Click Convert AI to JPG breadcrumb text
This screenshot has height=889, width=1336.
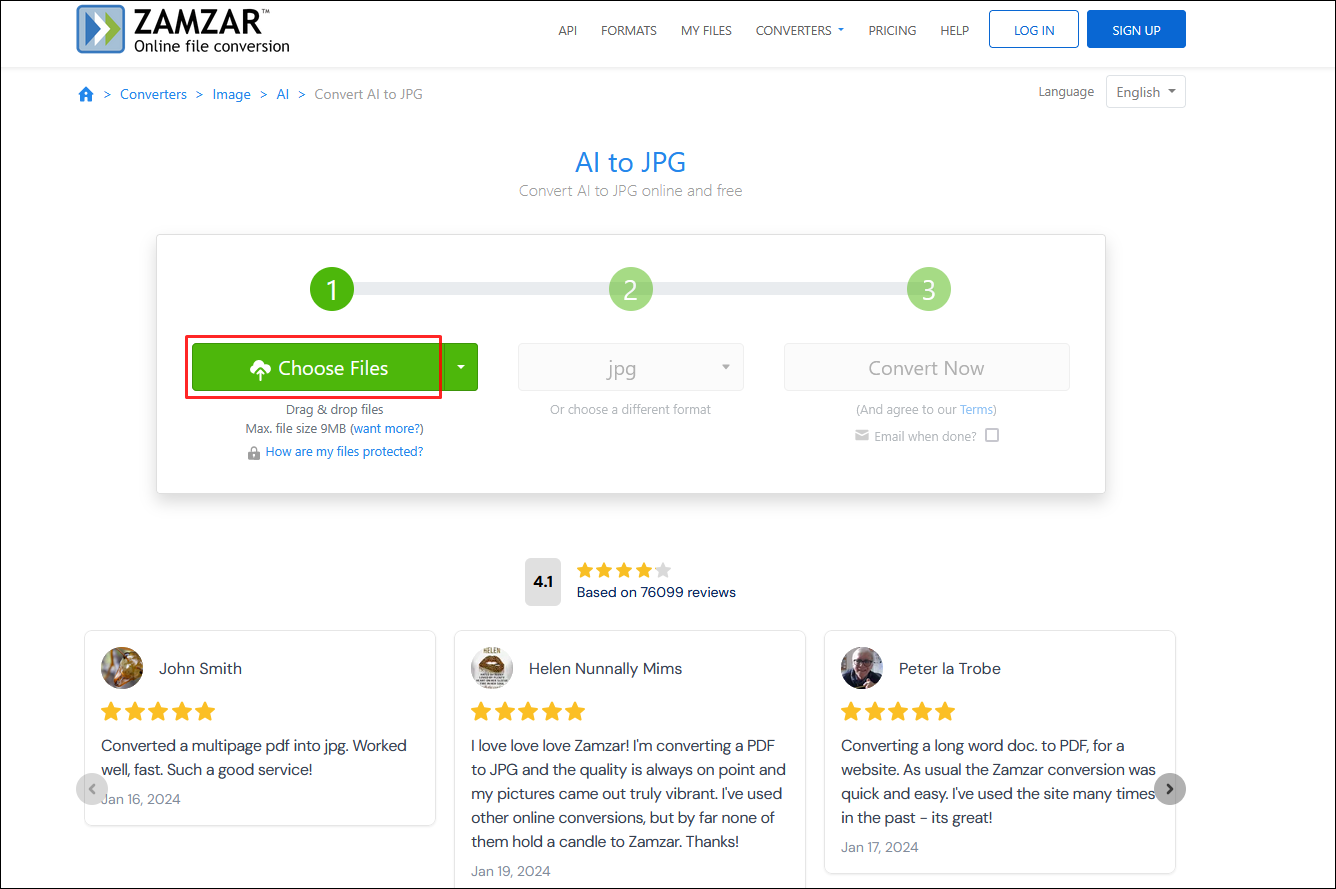pyautogui.click(x=369, y=94)
